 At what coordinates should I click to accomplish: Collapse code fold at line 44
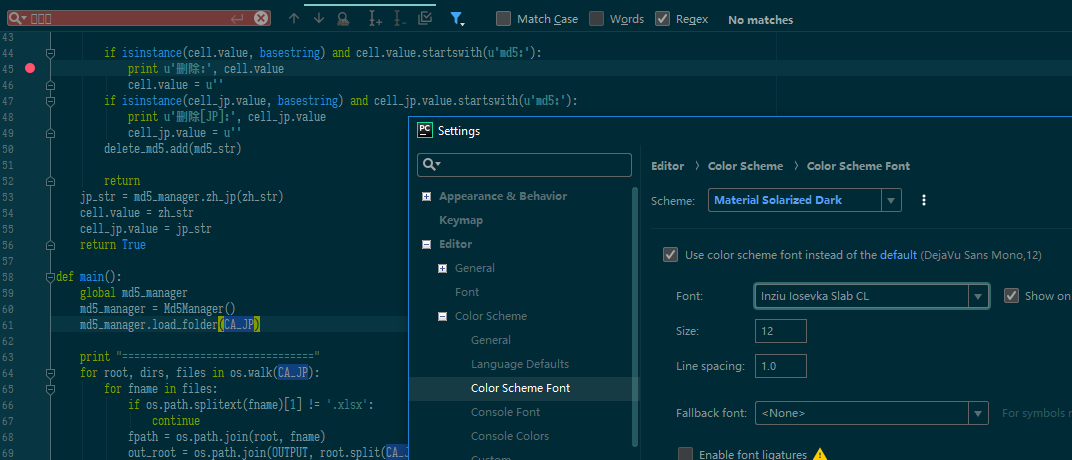tap(50, 53)
